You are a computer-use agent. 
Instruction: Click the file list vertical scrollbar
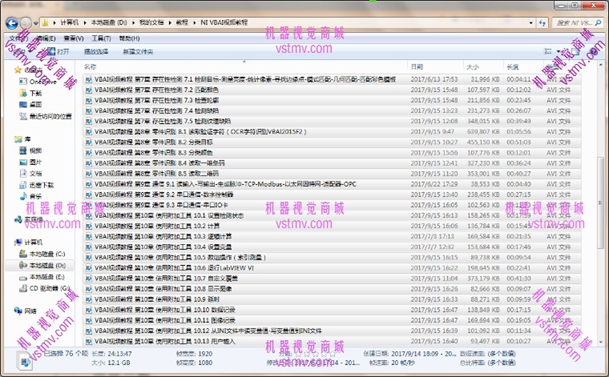[601, 202]
